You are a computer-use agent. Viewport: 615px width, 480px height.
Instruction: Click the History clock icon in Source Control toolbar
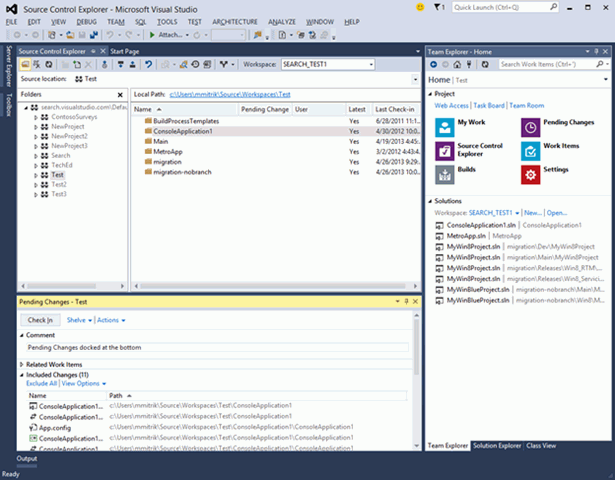(195, 64)
